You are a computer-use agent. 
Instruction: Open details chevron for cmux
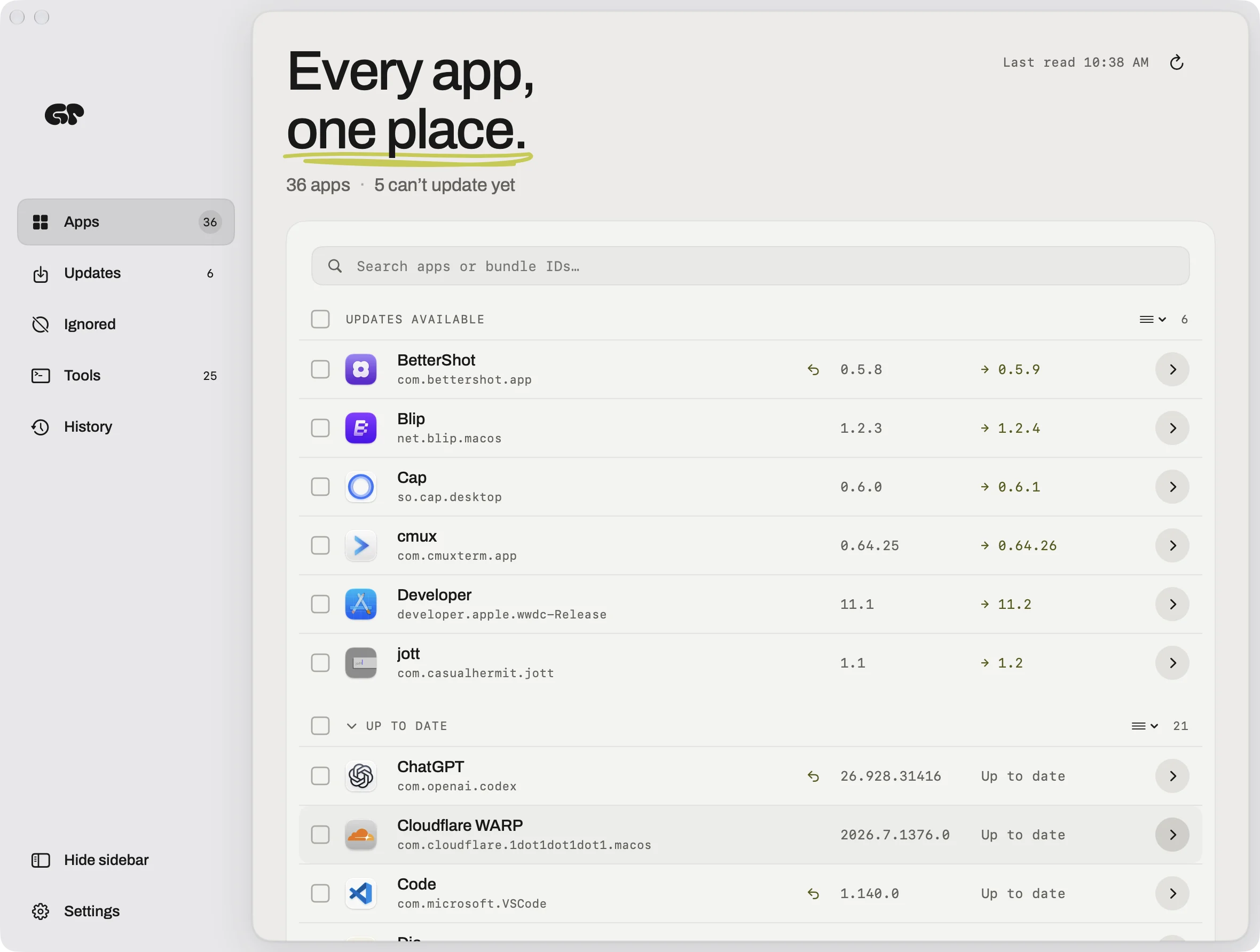click(1172, 545)
